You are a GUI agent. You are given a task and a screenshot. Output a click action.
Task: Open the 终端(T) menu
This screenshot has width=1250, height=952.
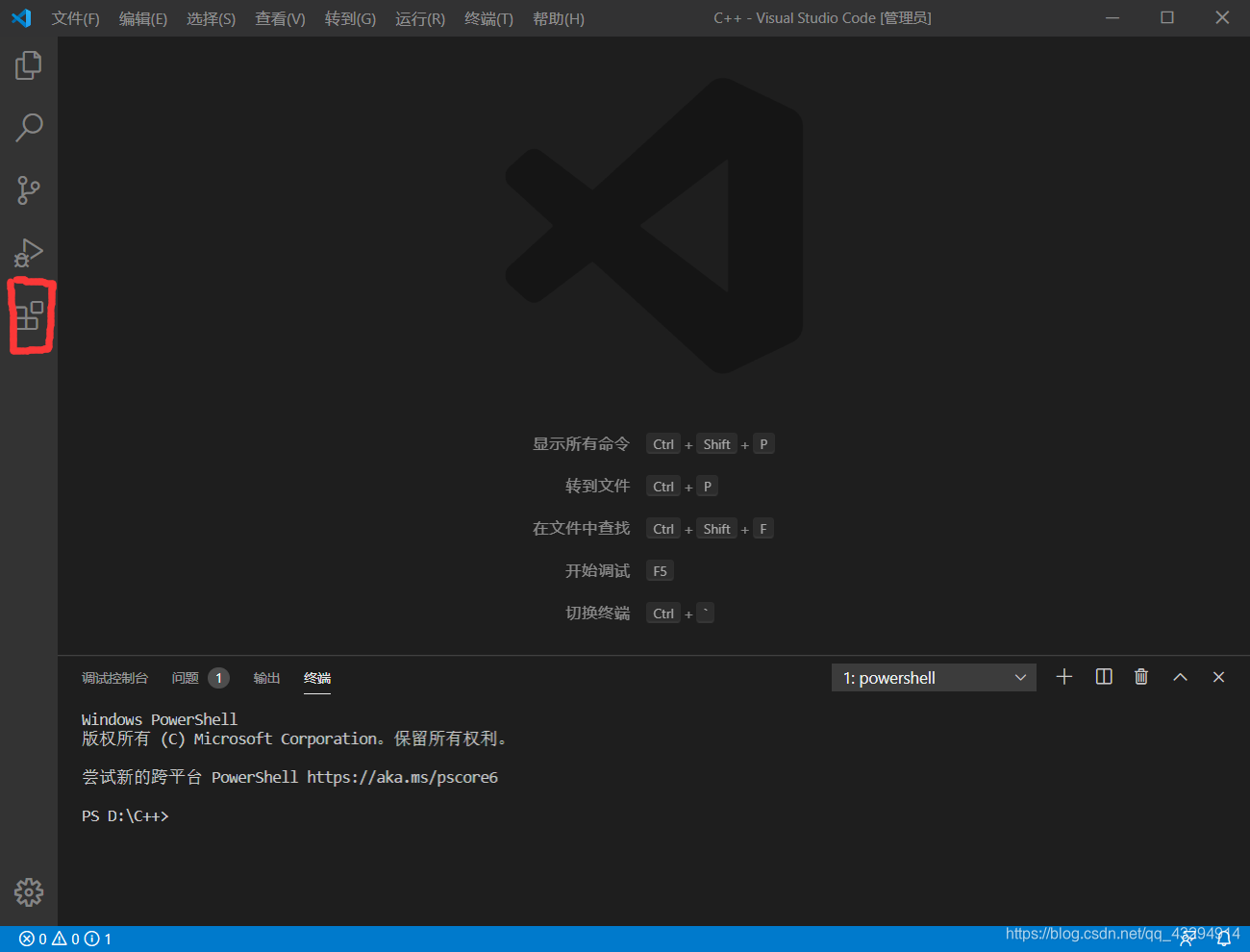pyautogui.click(x=488, y=19)
